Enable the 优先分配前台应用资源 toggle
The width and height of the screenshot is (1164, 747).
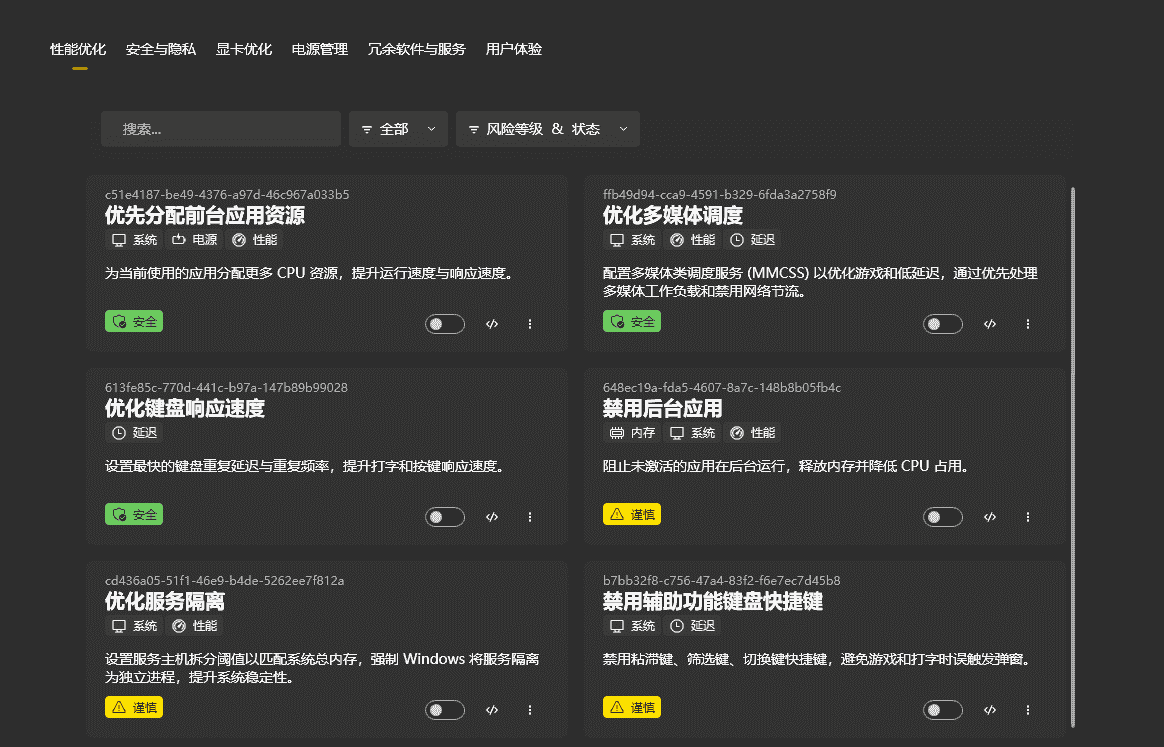click(x=445, y=324)
